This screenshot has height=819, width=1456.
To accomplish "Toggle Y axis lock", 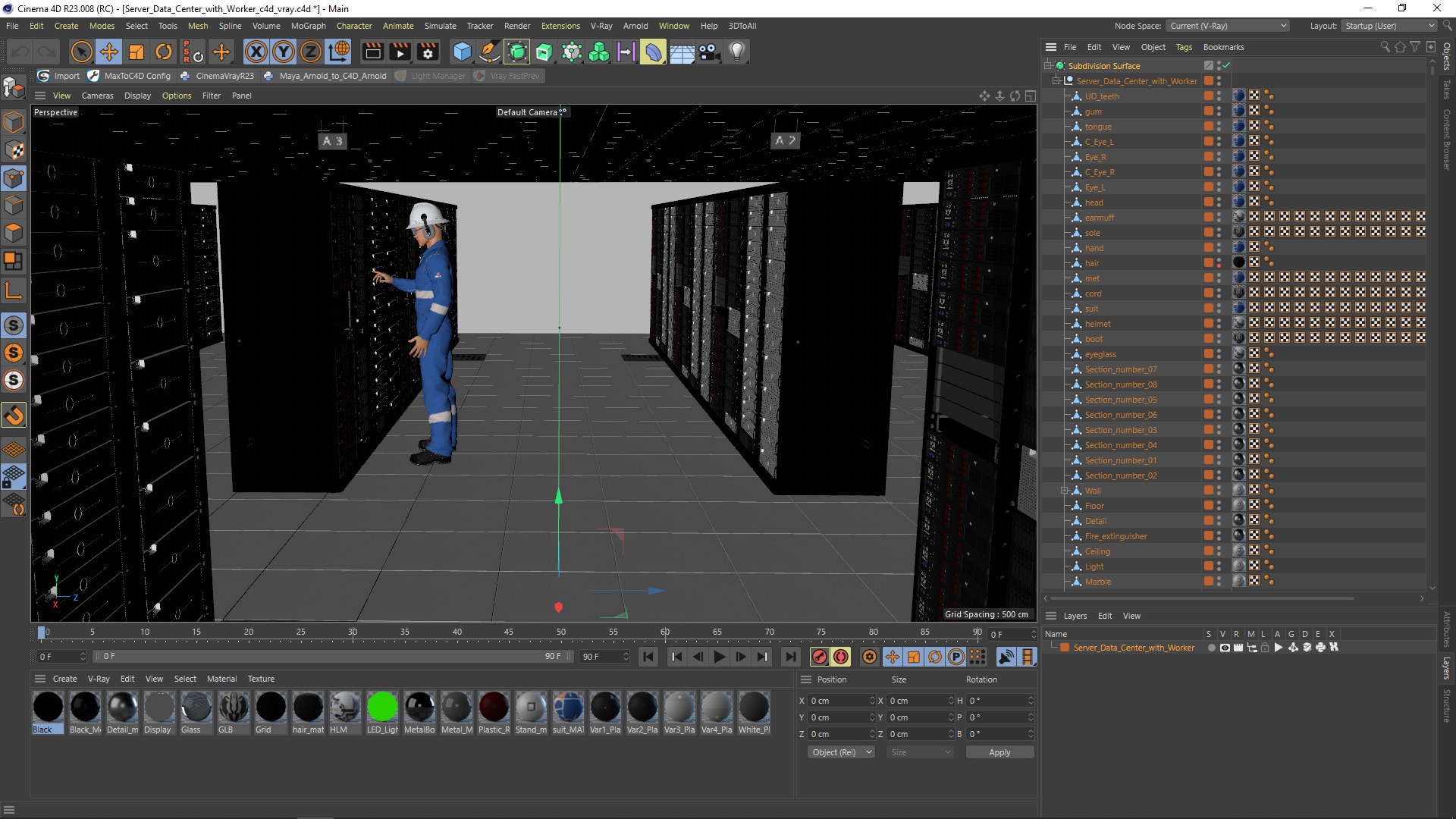I will [x=284, y=52].
